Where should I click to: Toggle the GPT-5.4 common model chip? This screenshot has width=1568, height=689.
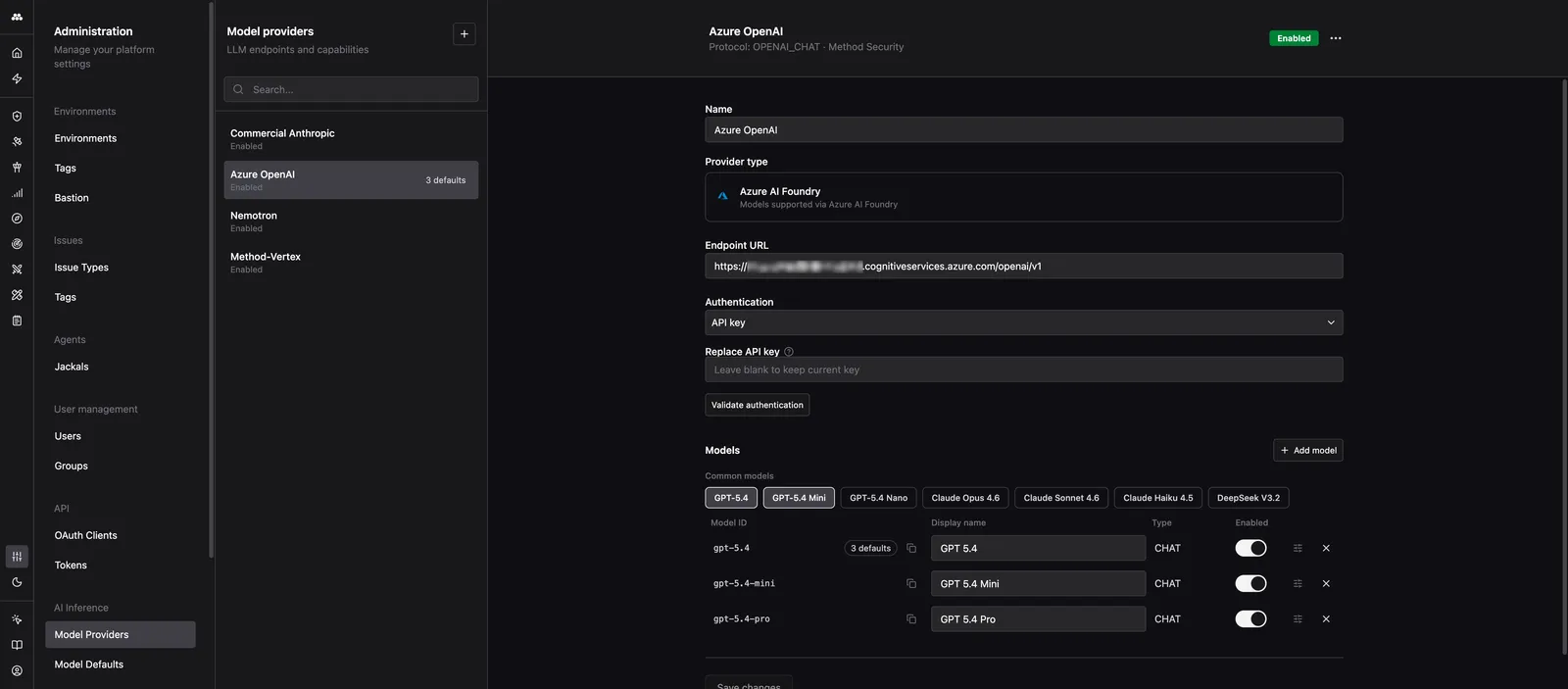[x=731, y=498]
